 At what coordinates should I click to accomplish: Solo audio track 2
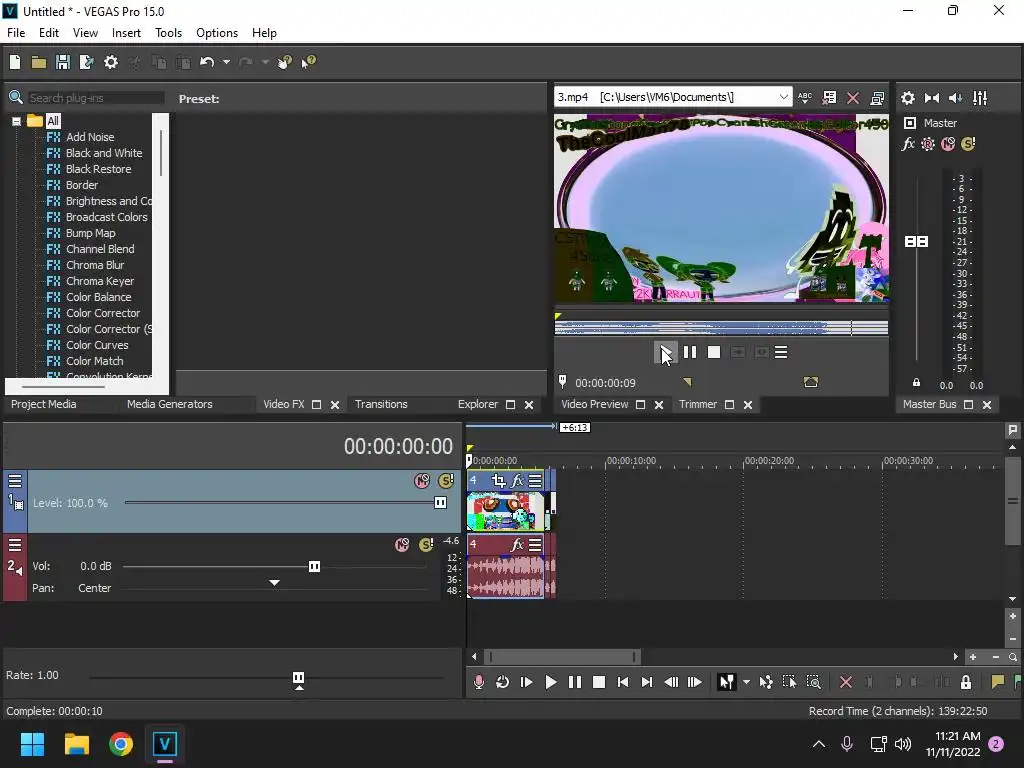point(426,545)
